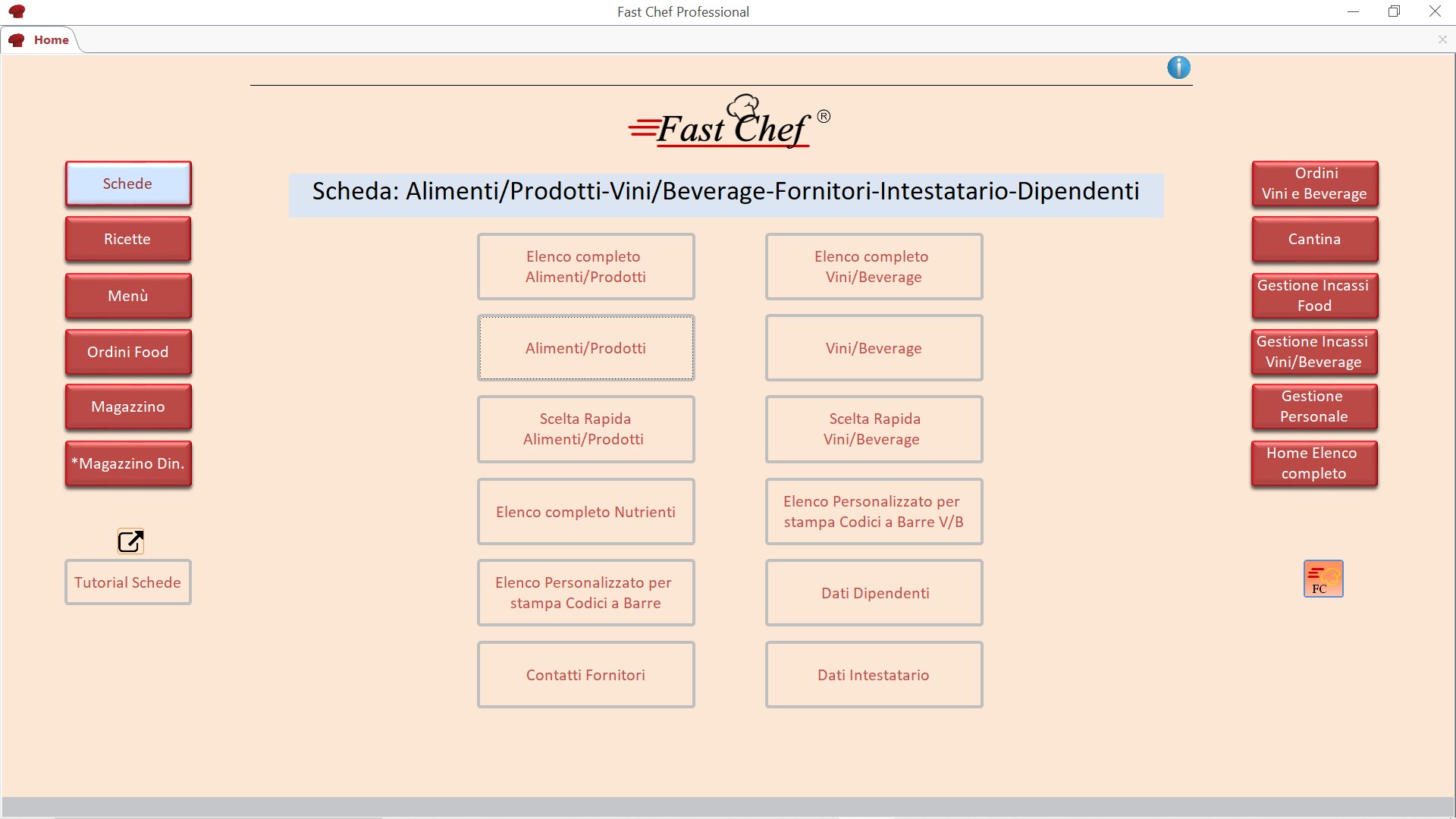Viewport: 1456px width, 819px height.
Task: Open Dati Dipendenti
Action: pos(874,593)
